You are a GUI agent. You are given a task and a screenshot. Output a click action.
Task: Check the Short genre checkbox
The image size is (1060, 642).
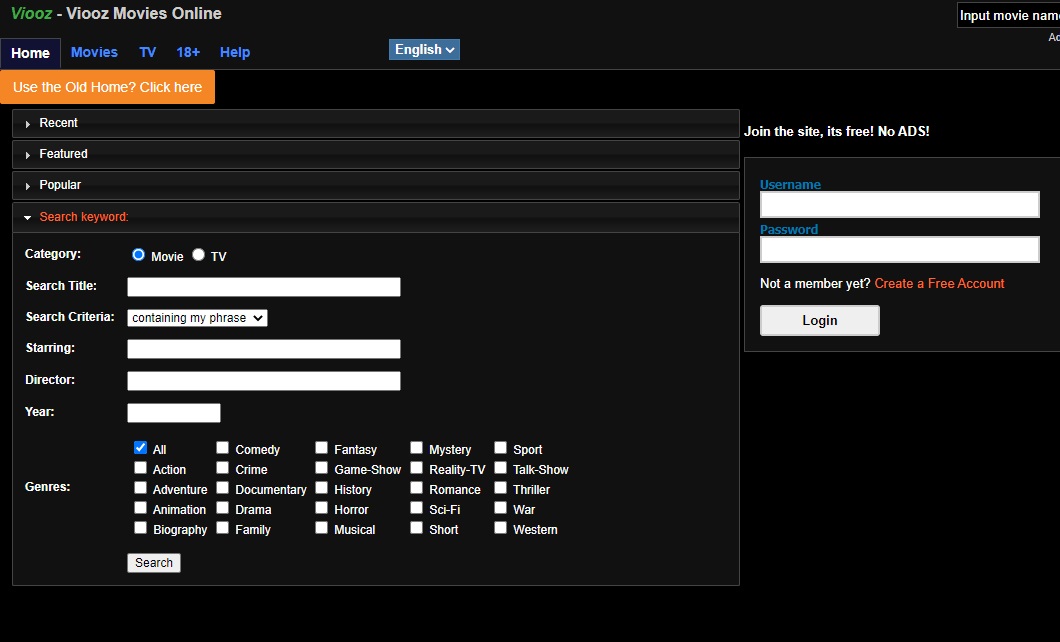[416, 528]
